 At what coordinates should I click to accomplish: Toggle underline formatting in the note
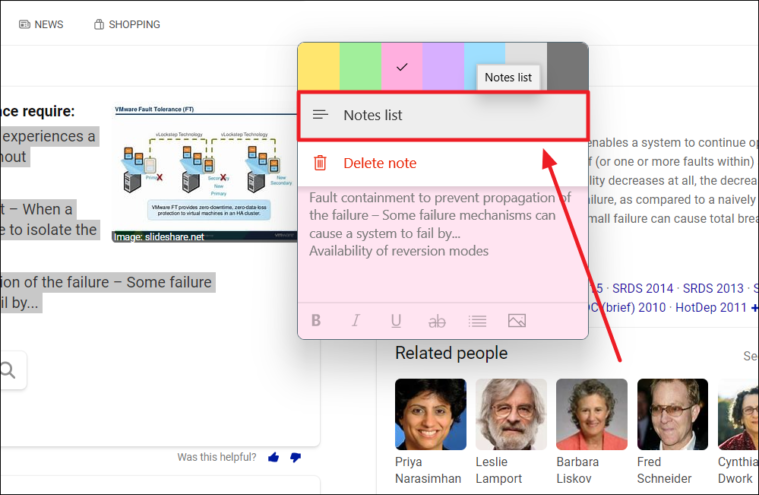click(396, 321)
